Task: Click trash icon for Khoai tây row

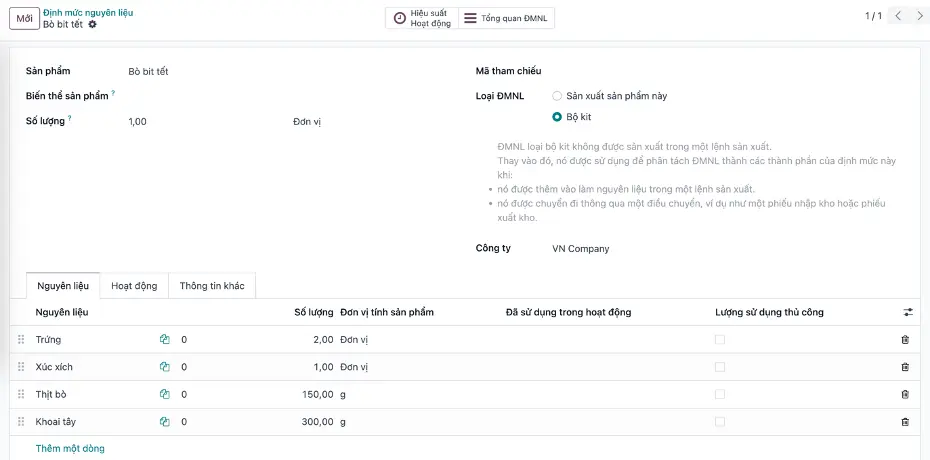Action: point(905,422)
